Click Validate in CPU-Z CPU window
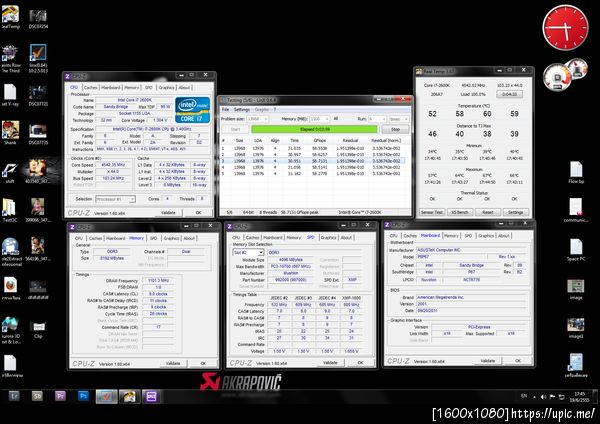This screenshot has height=424, width=600. [x=168, y=212]
